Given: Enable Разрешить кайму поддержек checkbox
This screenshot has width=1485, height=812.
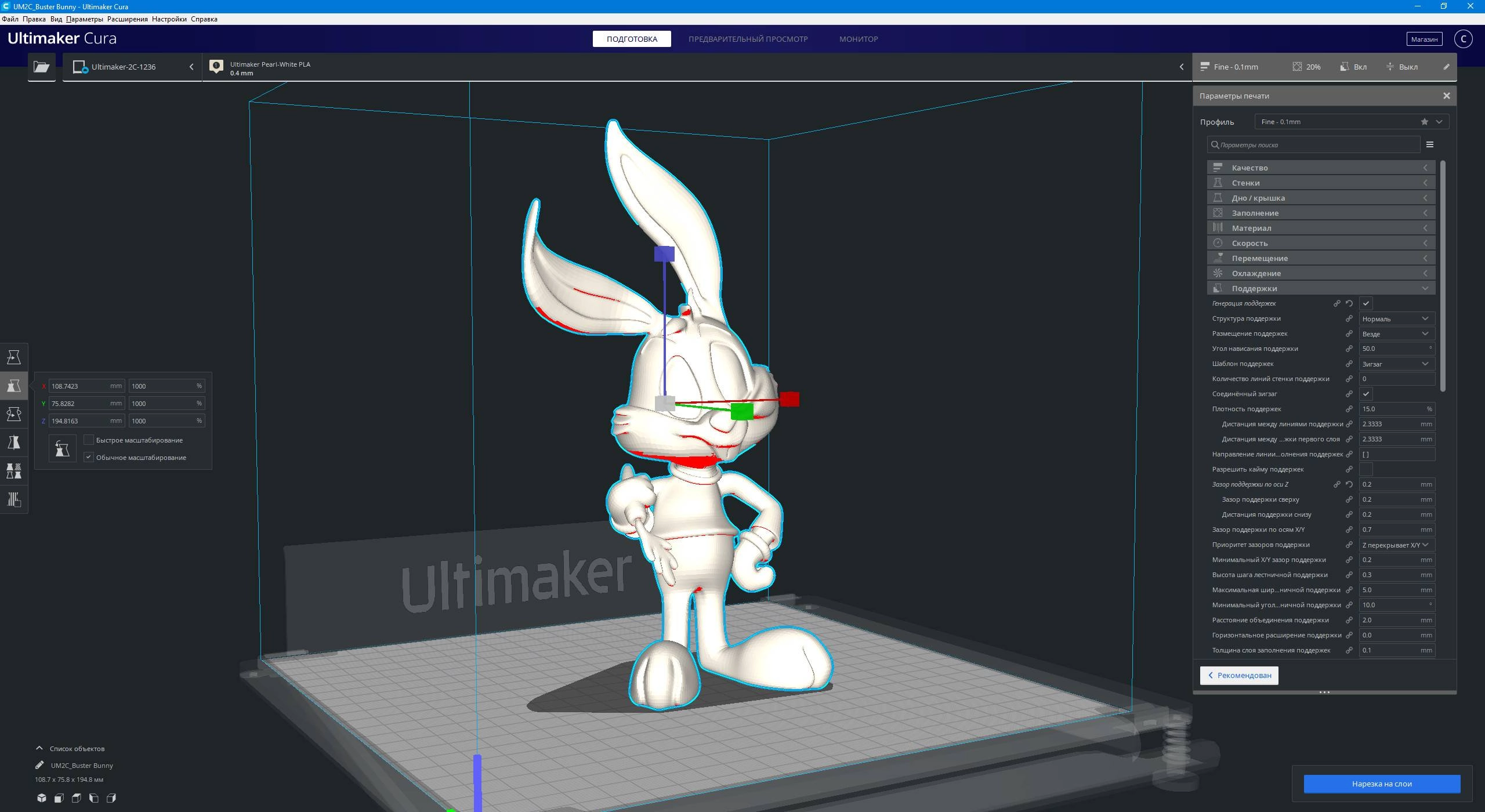Looking at the screenshot, I should (1366, 469).
